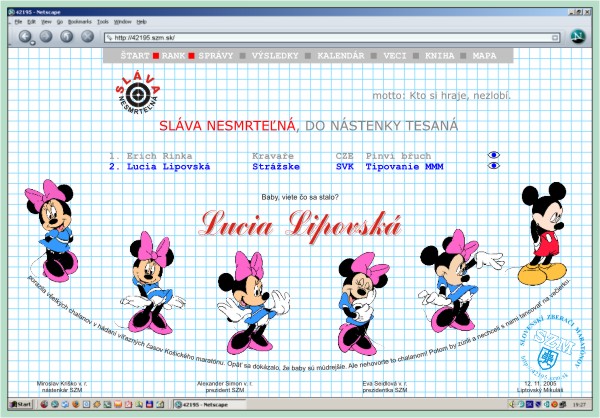
Task: Click the 'Miroslav Kriško v. r.' signature text
Action: tap(62, 383)
